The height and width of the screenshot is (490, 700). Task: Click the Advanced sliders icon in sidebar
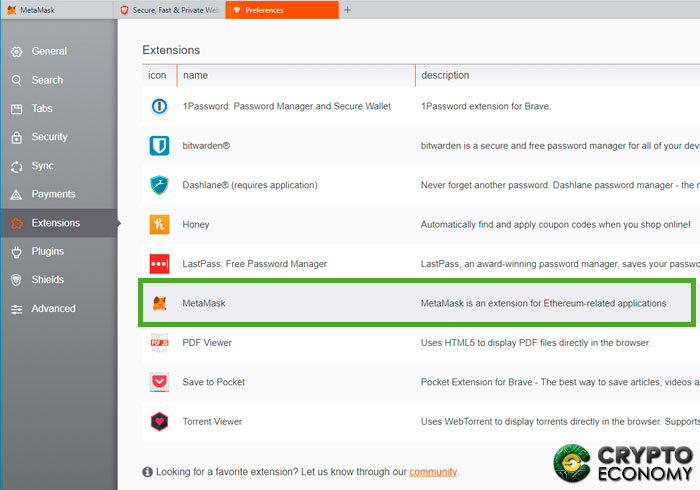pyautogui.click(x=17, y=309)
